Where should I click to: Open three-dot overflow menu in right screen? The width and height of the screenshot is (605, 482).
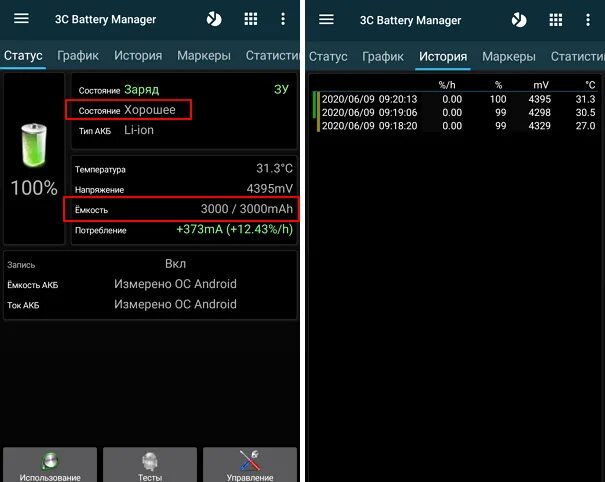pyautogui.click(x=588, y=20)
